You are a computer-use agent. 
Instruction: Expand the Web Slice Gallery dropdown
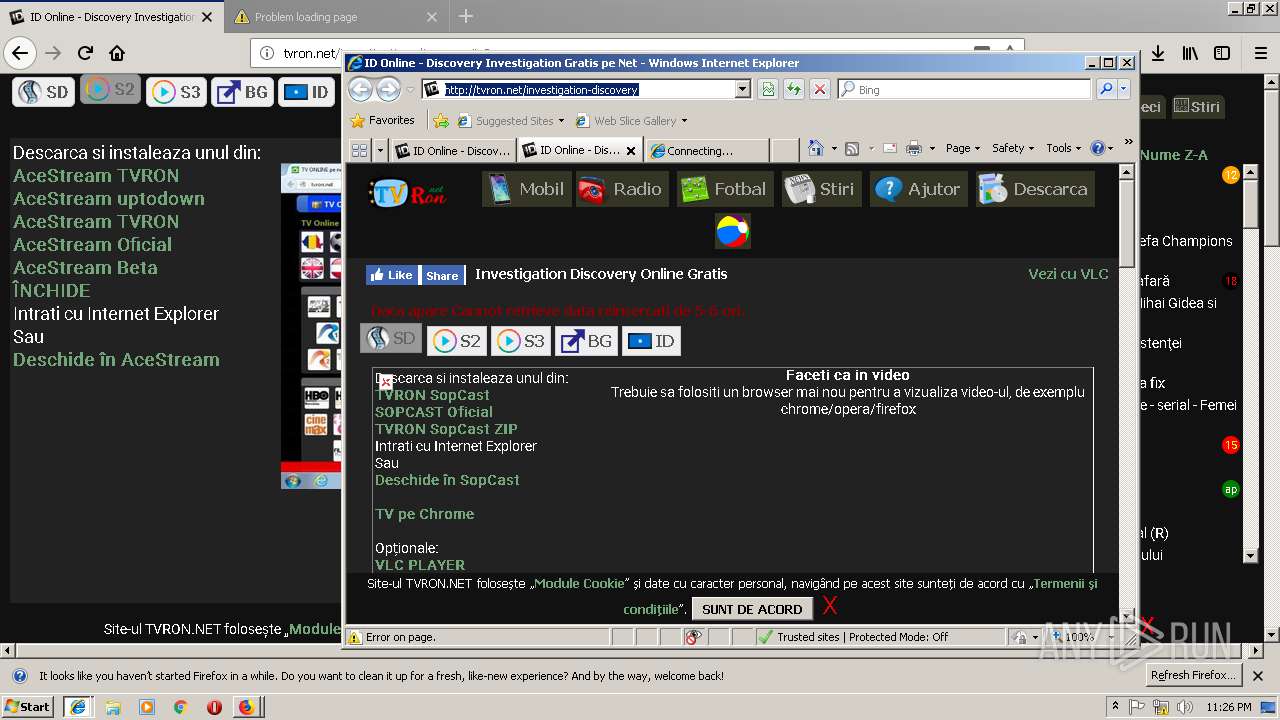point(684,121)
